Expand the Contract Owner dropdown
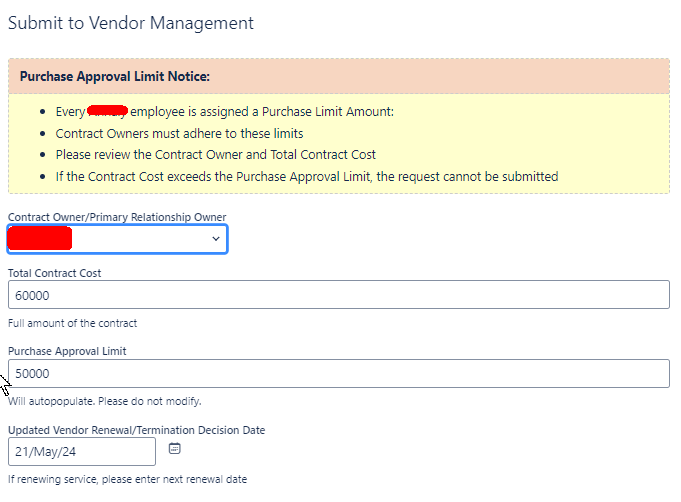Viewport: 681px width, 502px height. [x=117, y=239]
